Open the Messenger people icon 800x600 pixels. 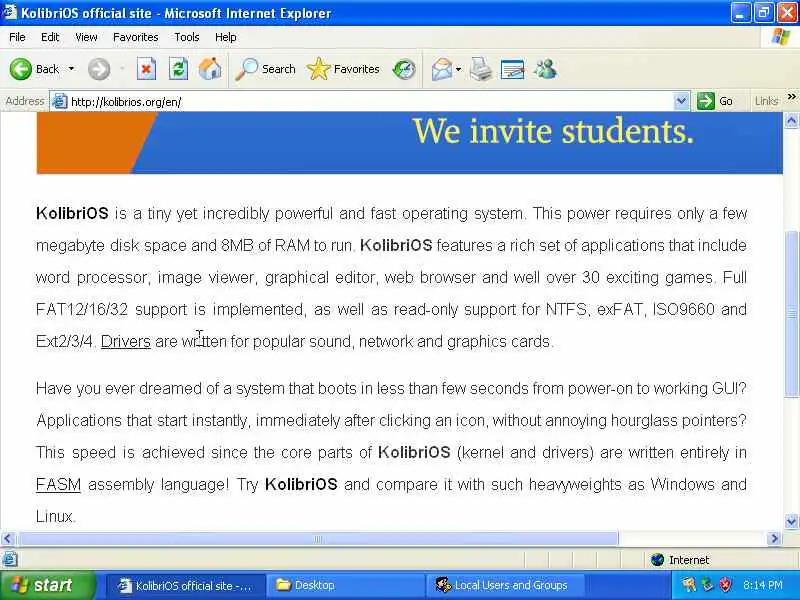click(545, 69)
